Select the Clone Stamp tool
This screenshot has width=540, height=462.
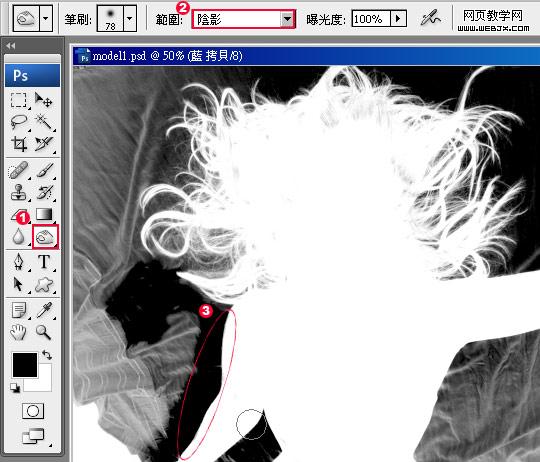click(x=18, y=192)
